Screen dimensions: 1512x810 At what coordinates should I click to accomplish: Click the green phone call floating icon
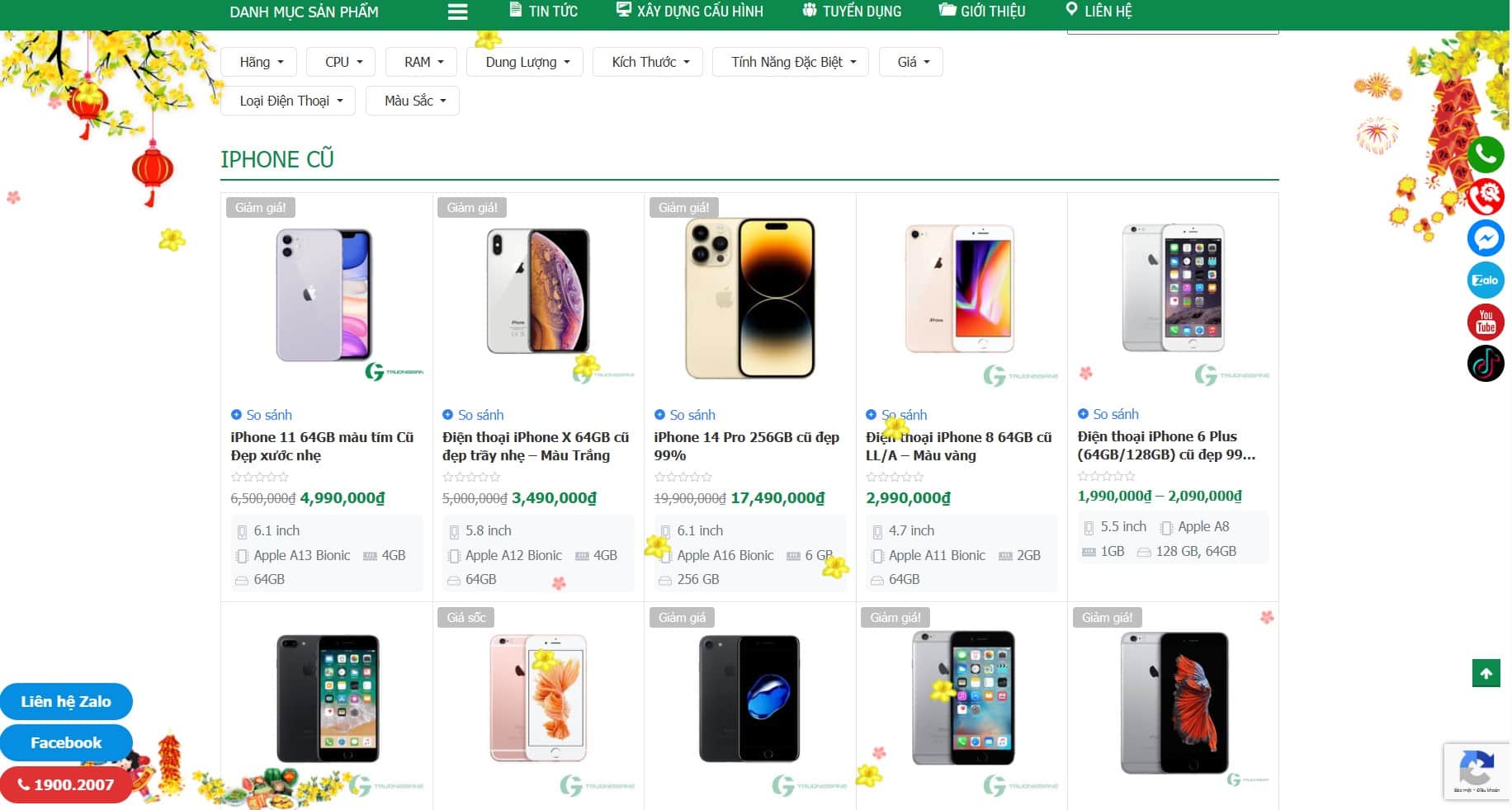pyautogui.click(x=1486, y=154)
